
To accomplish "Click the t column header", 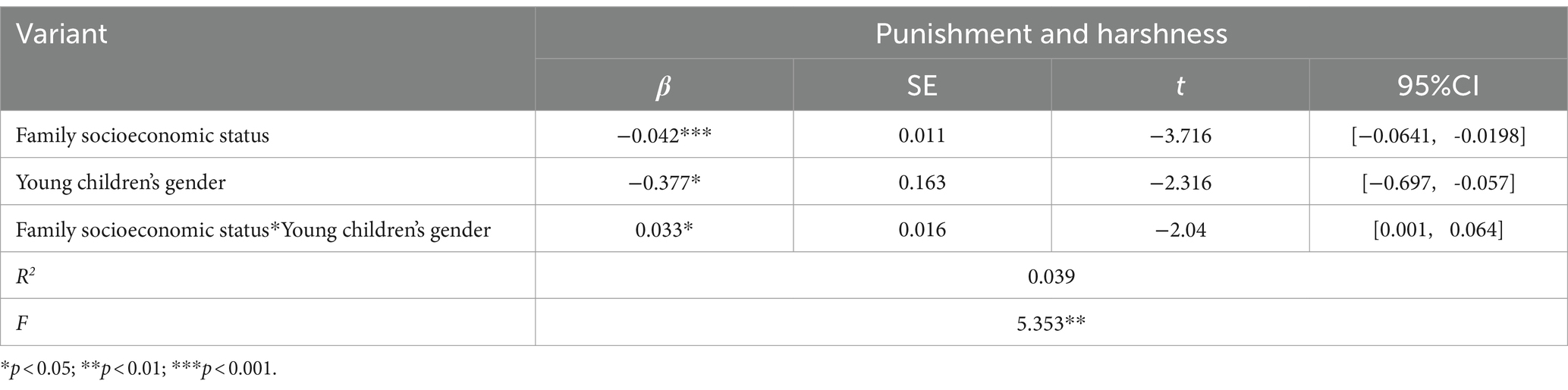I will coord(1180,86).
